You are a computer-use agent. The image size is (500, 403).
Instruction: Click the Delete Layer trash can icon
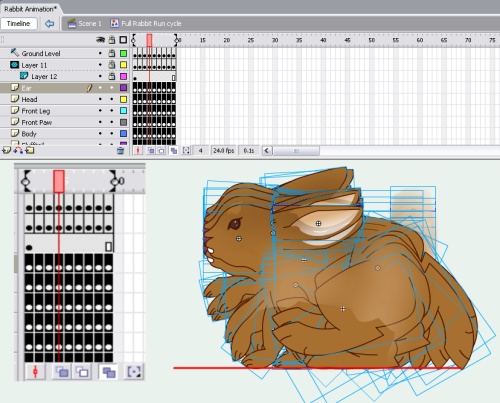click(x=121, y=151)
